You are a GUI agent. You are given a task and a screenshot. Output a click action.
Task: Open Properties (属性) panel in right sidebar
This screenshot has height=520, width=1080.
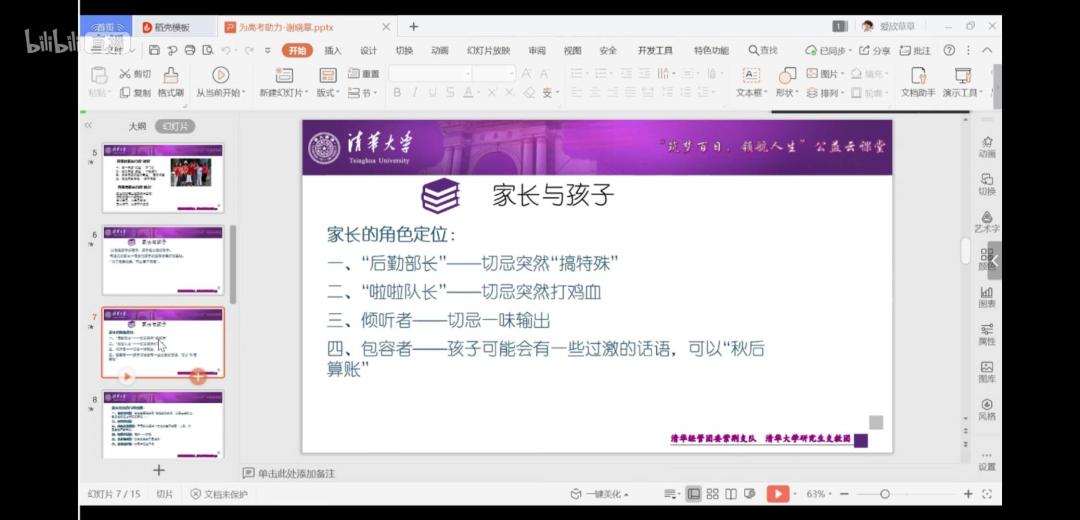(x=987, y=334)
